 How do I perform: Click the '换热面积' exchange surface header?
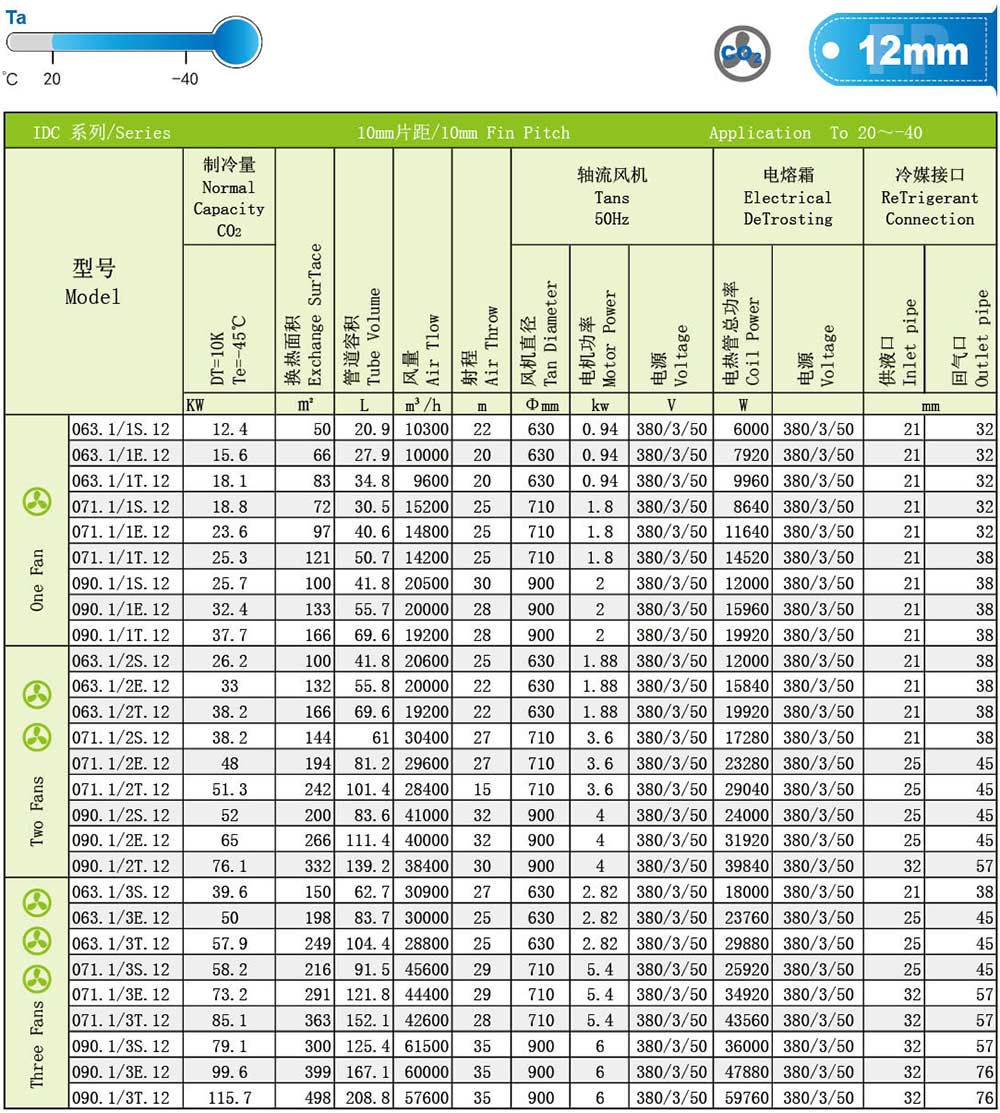point(304,315)
